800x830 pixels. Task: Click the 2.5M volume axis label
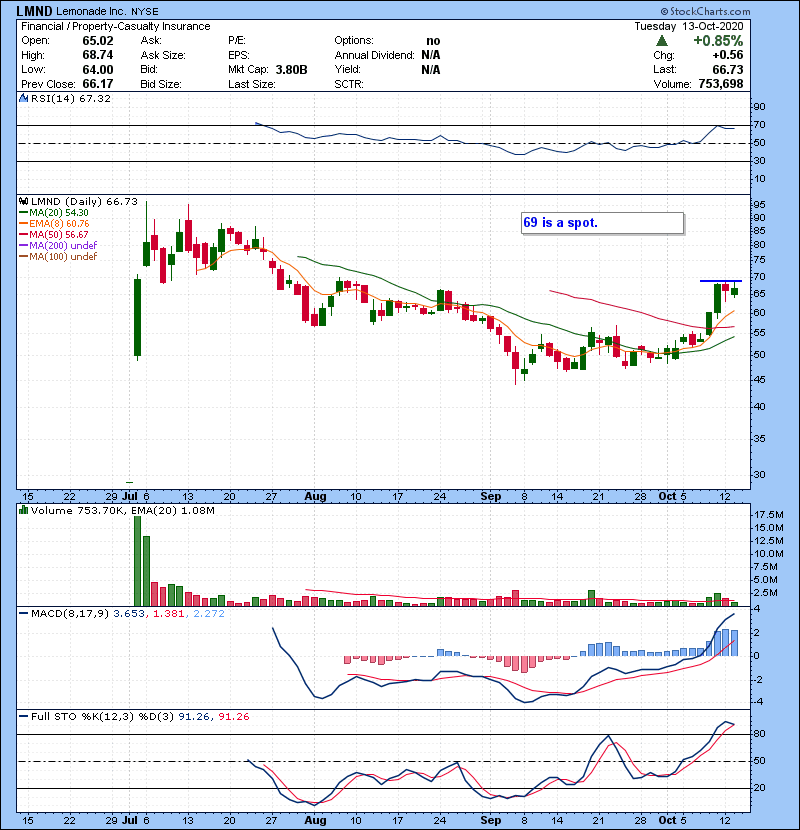click(x=765, y=593)
